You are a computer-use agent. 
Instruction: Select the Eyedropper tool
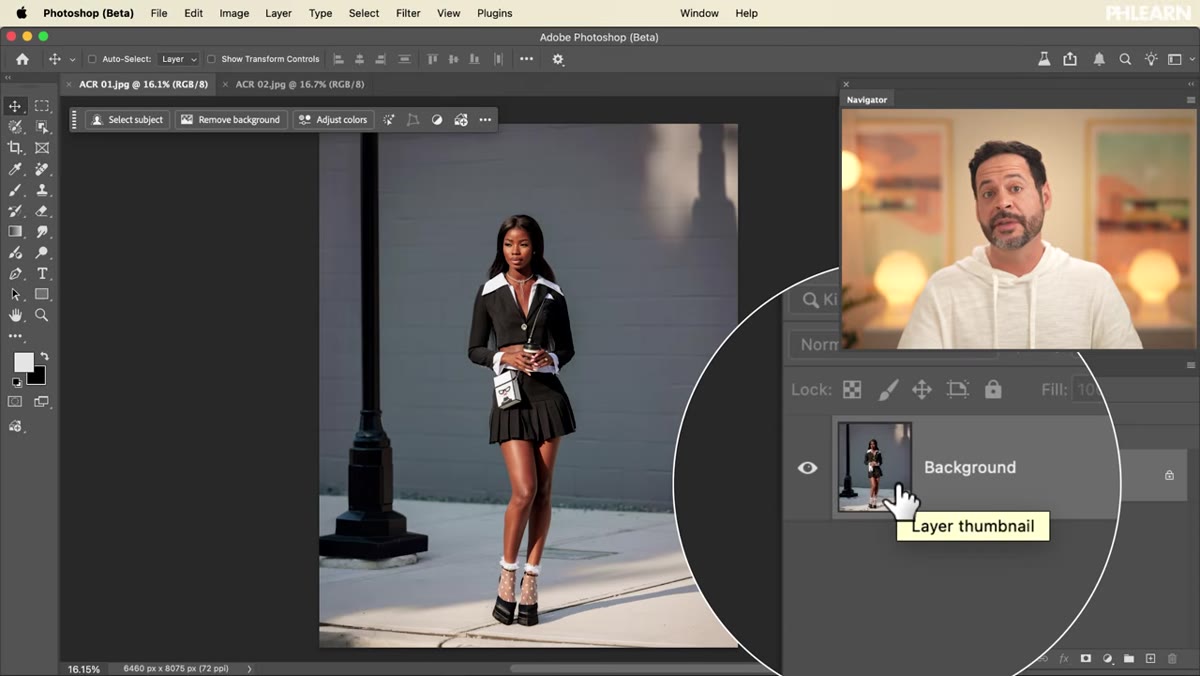[x=15, y=169]
